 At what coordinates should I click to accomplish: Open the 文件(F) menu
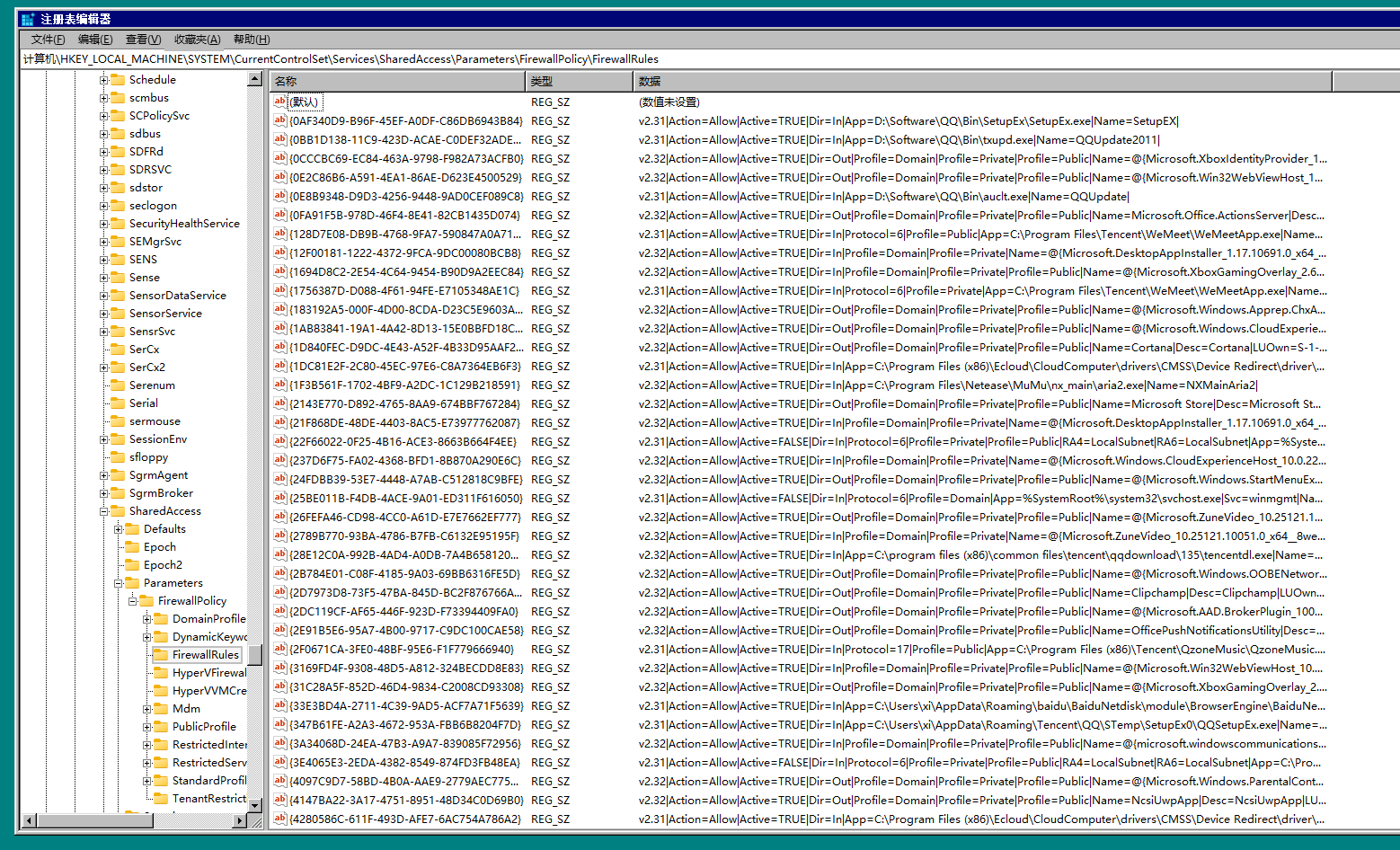49,40
